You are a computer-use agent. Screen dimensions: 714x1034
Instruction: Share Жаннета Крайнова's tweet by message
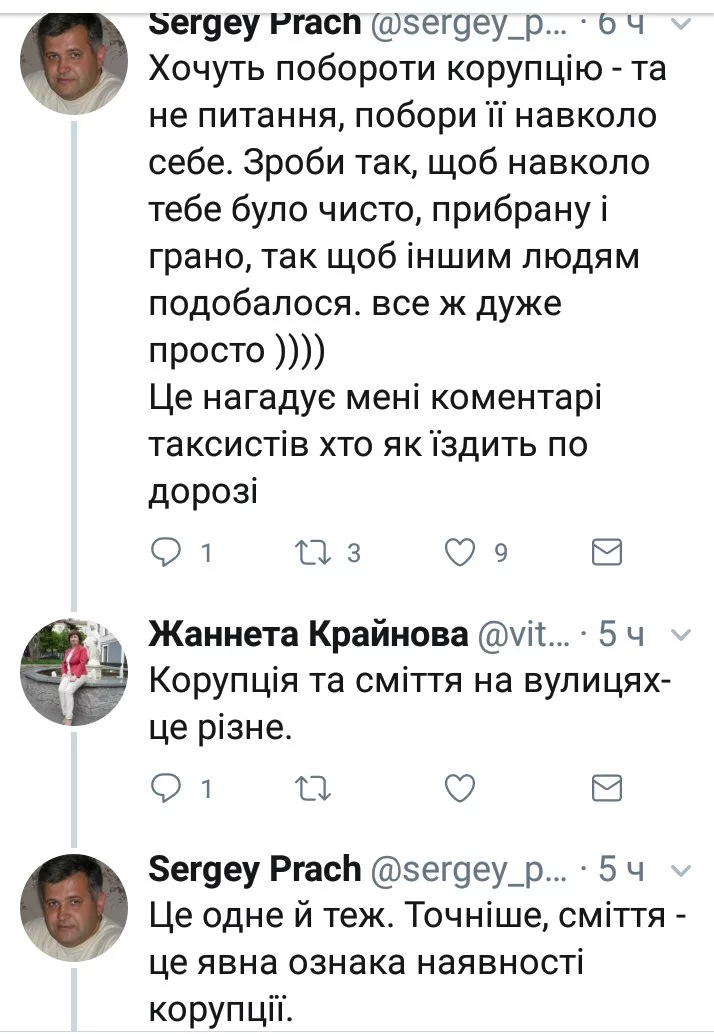(x=606, y=789)
